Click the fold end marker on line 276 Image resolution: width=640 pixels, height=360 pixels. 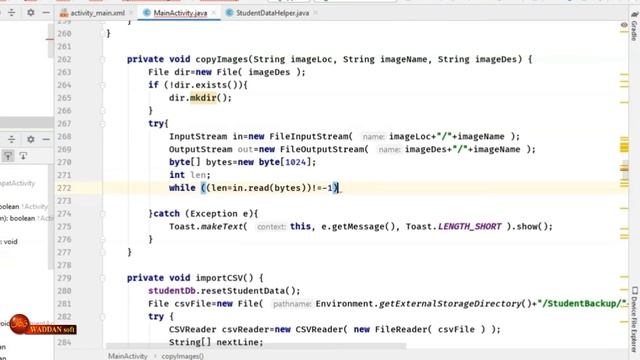102,240
